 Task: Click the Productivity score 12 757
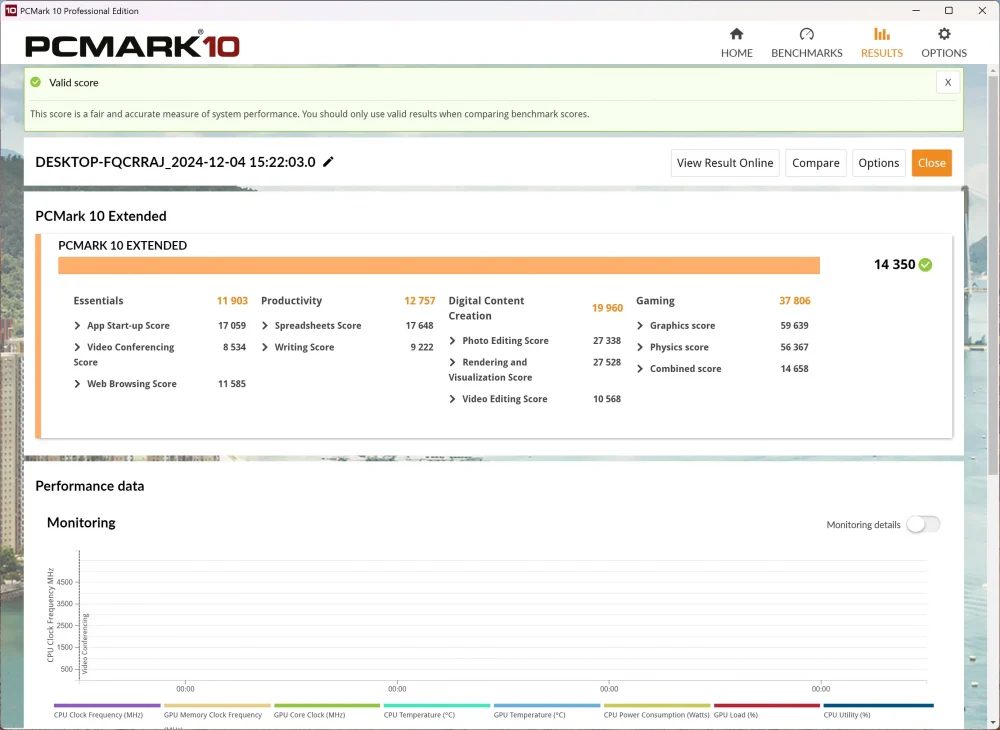click(x=420, y=301)
